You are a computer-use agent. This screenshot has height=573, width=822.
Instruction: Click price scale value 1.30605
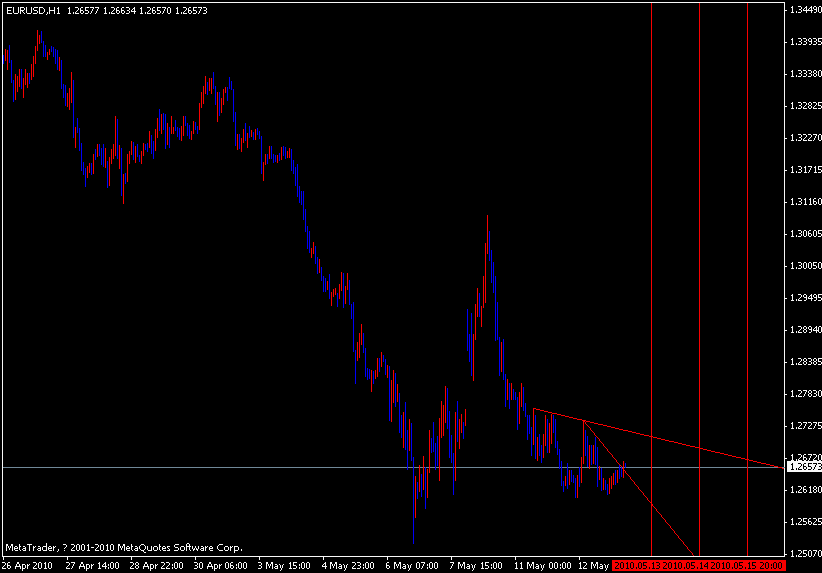805,233
